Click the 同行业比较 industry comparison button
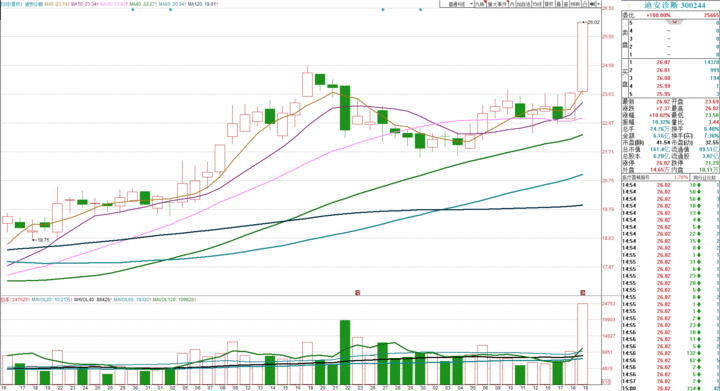 (x=704, y=177)
